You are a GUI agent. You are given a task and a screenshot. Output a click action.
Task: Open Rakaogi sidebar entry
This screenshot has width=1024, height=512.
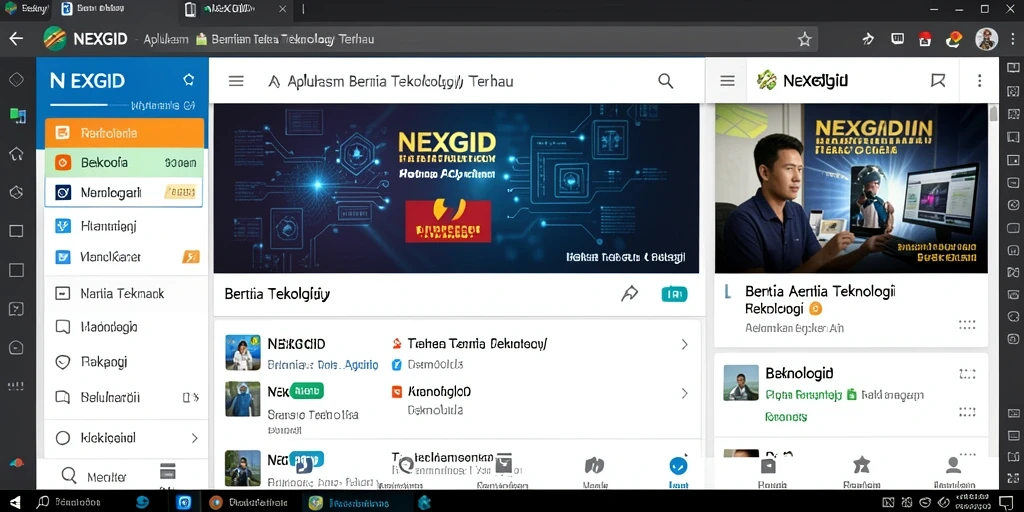pos(123,362)
